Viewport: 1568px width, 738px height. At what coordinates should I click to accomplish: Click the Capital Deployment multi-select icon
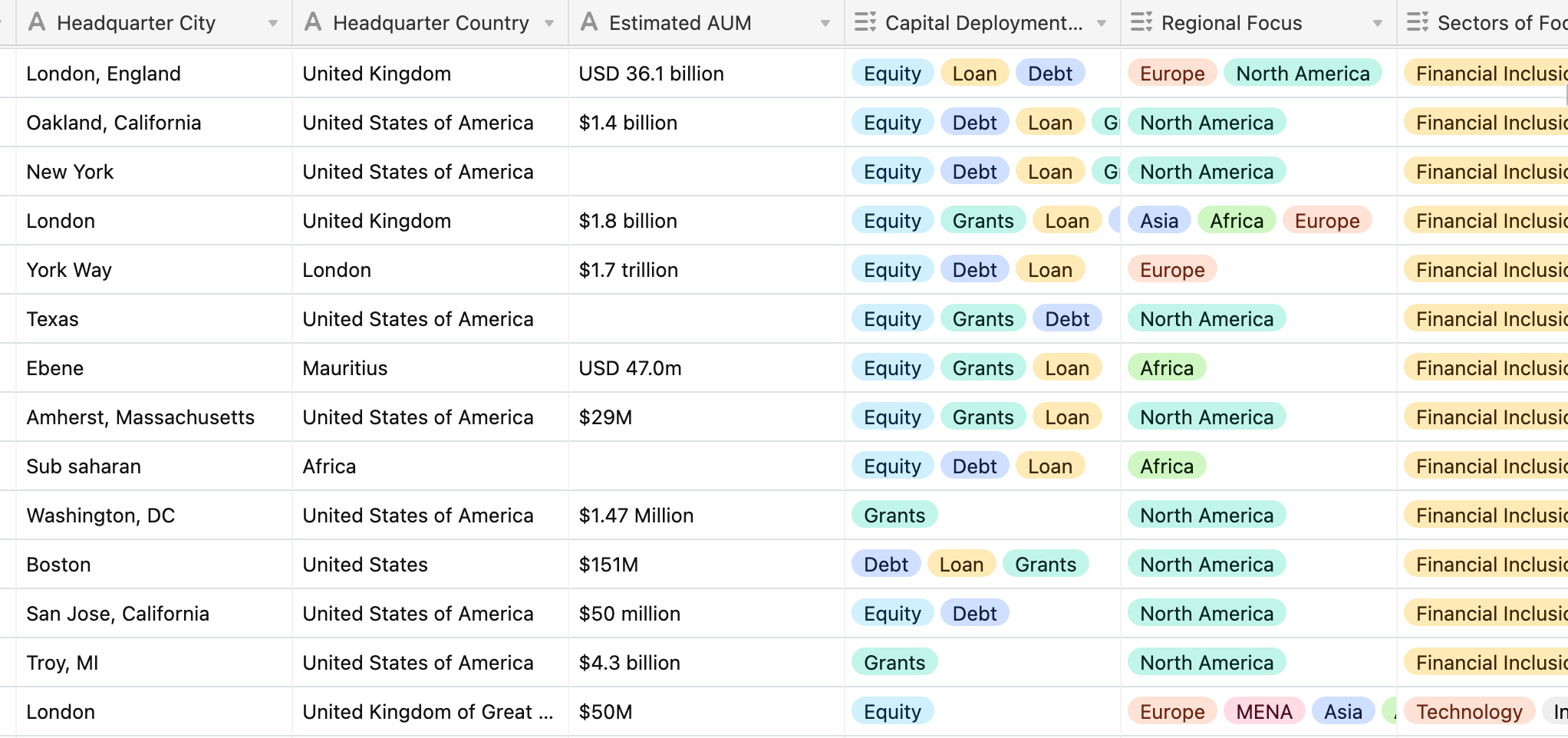pos(865,22)
